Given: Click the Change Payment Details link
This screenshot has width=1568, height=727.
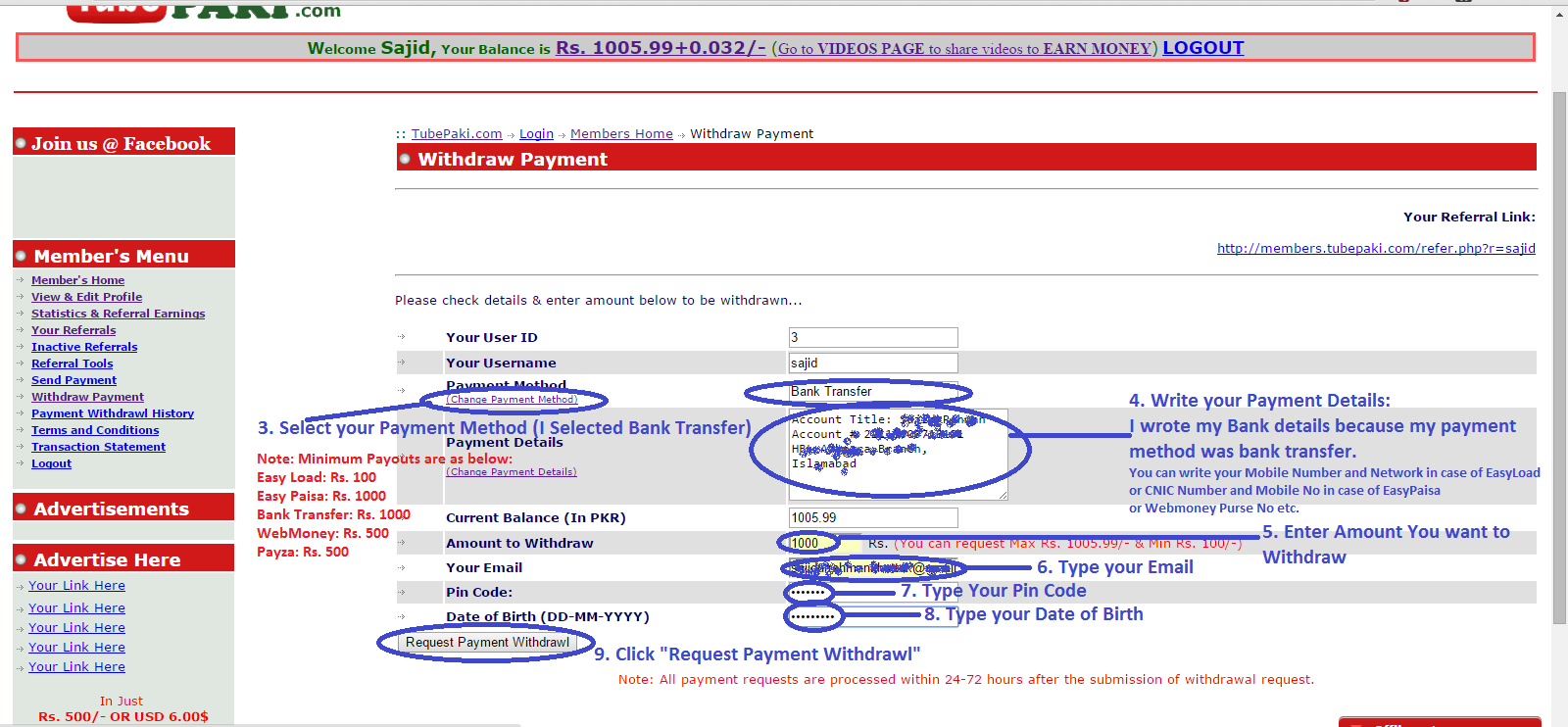Looking at the screenshot, I should tap(512, 472).
